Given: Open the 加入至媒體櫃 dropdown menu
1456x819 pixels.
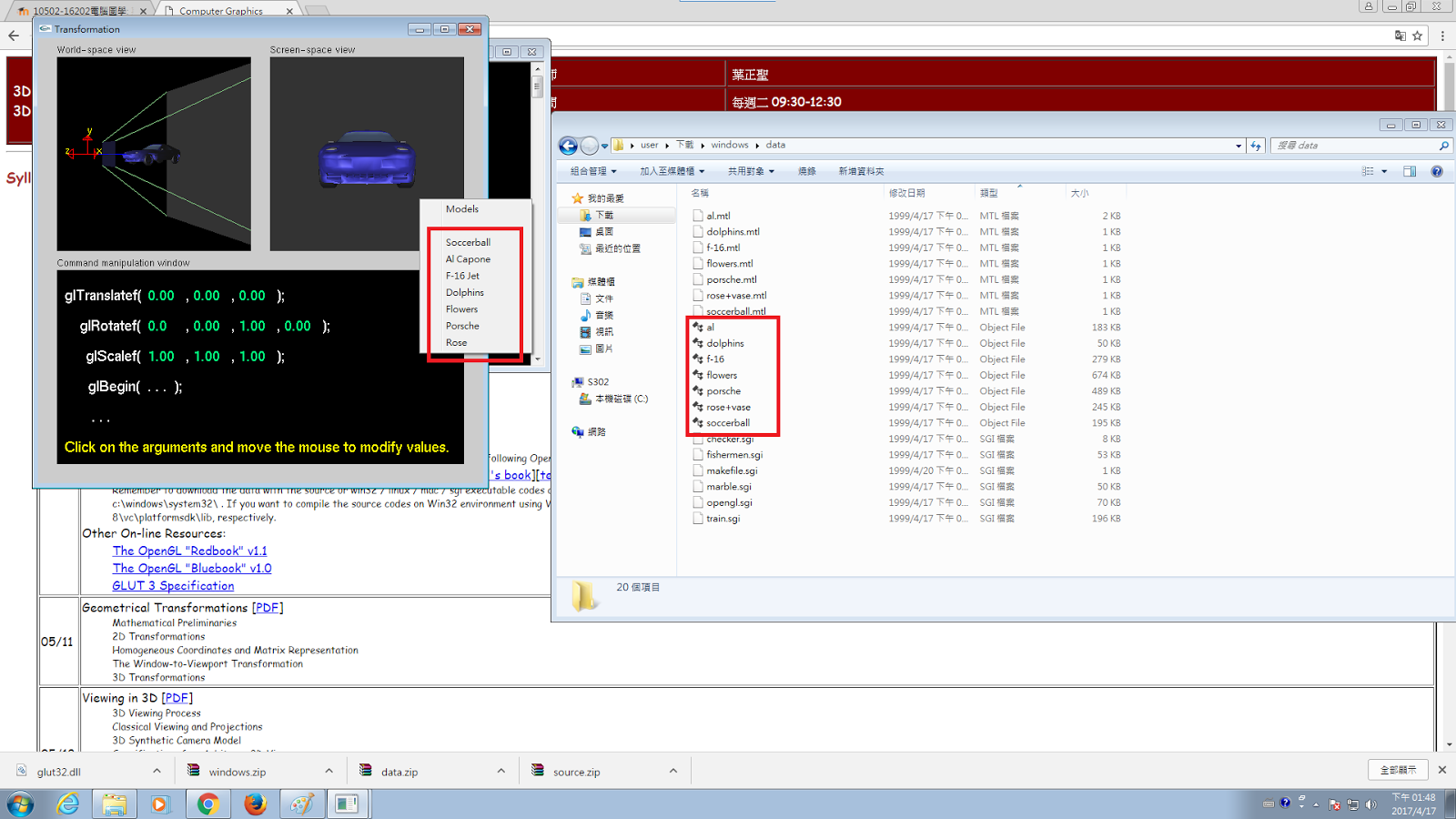Looking at the screenshot, I should 672,171.
